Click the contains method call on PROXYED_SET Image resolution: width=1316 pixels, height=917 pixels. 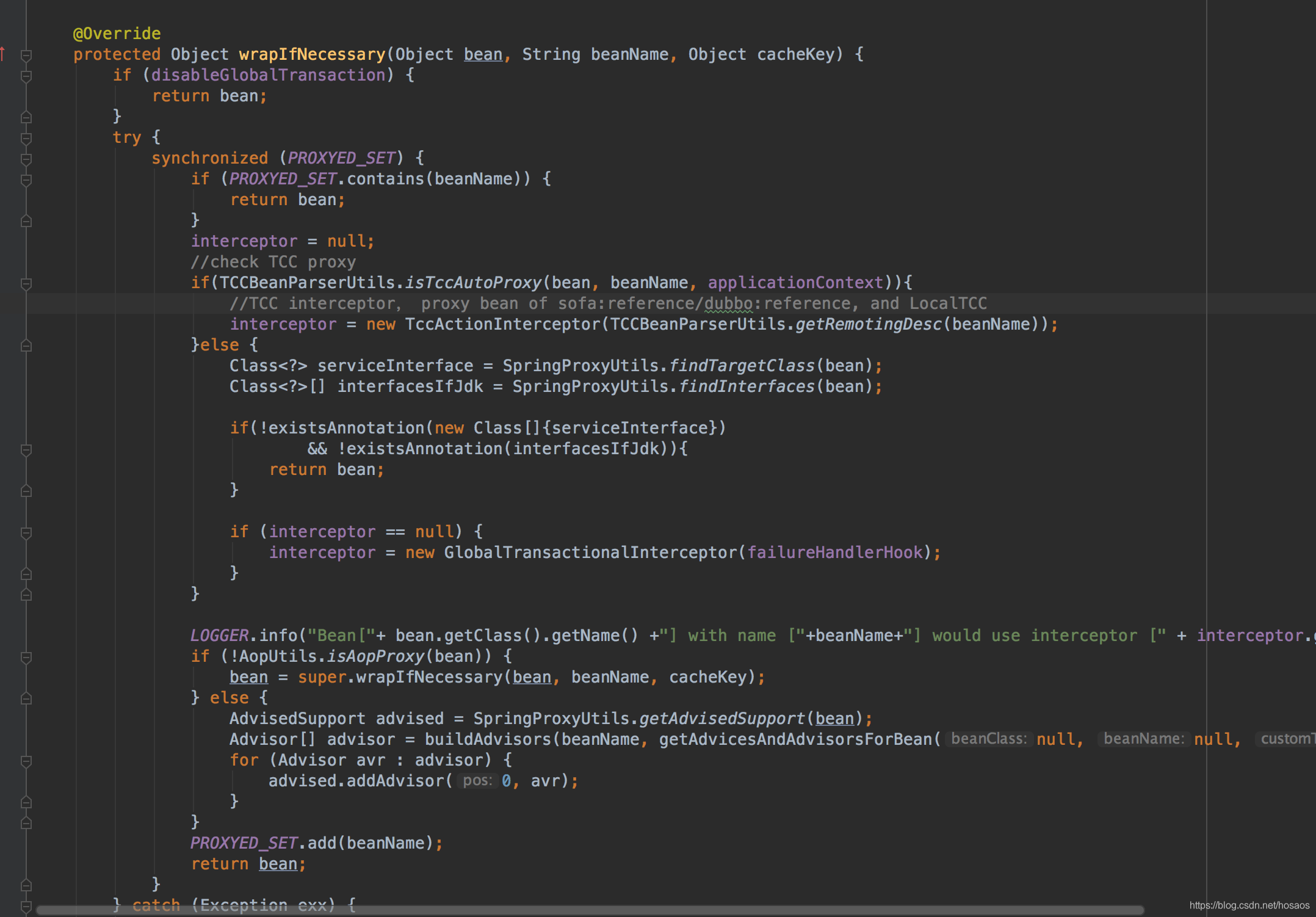tap(385, 179)
